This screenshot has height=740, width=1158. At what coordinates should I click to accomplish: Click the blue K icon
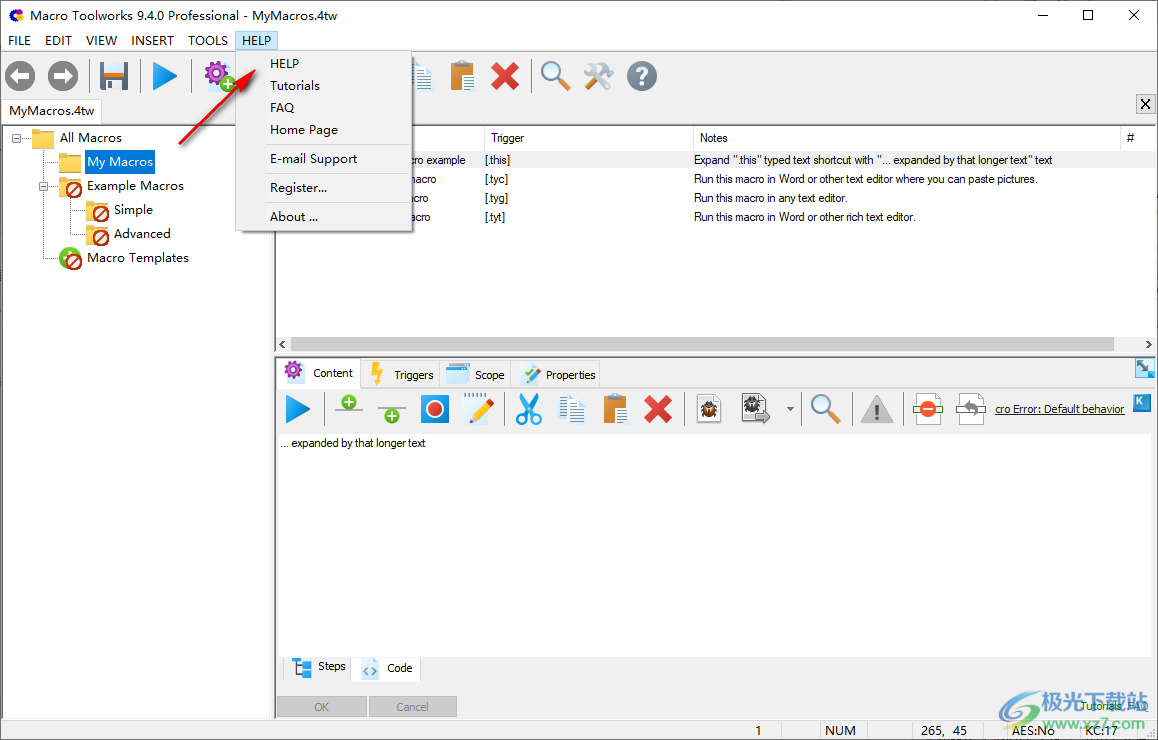coord(1142,402)
